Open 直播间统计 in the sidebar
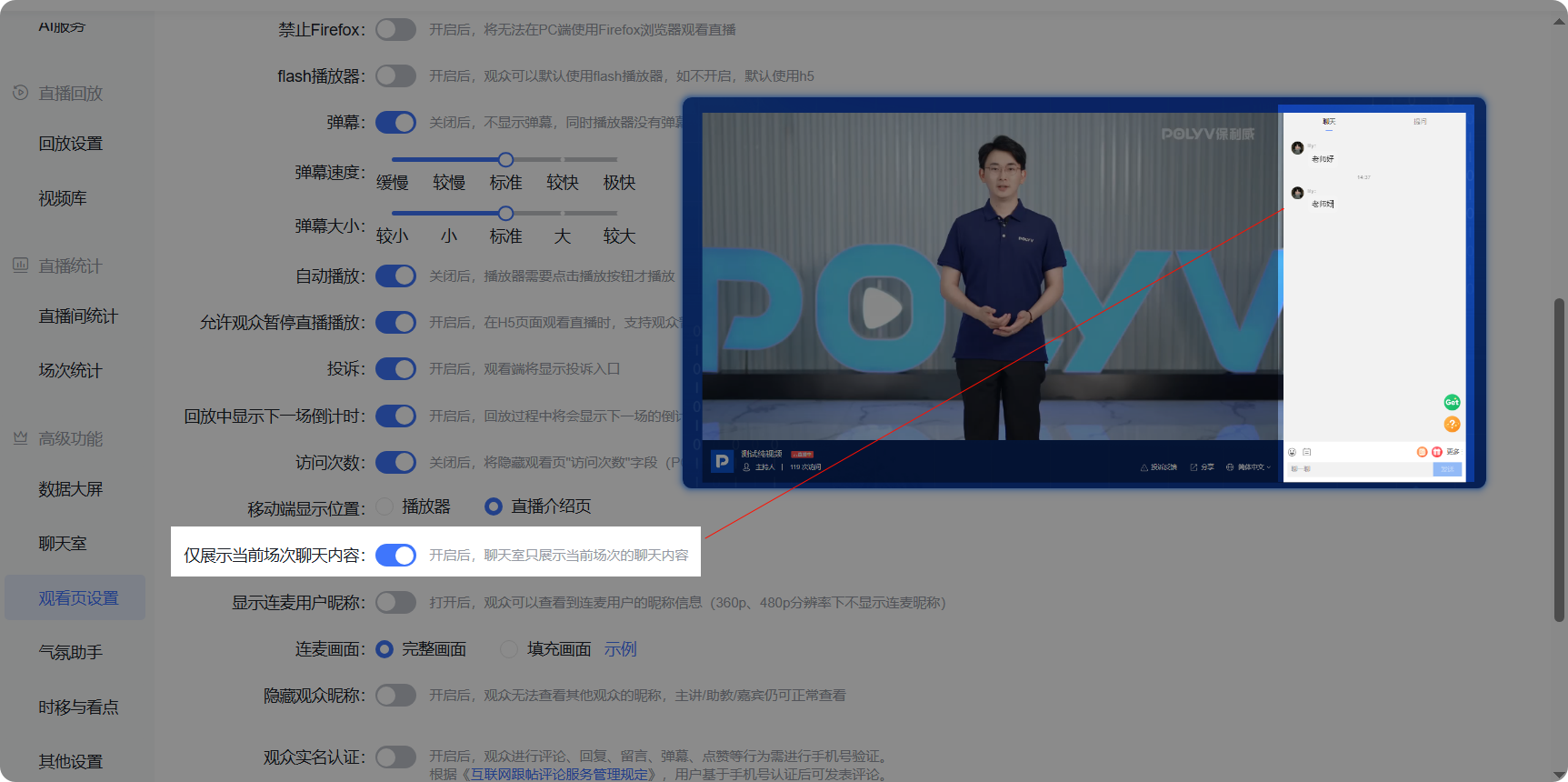1568x782 pixels. click(x=78, y=316)
